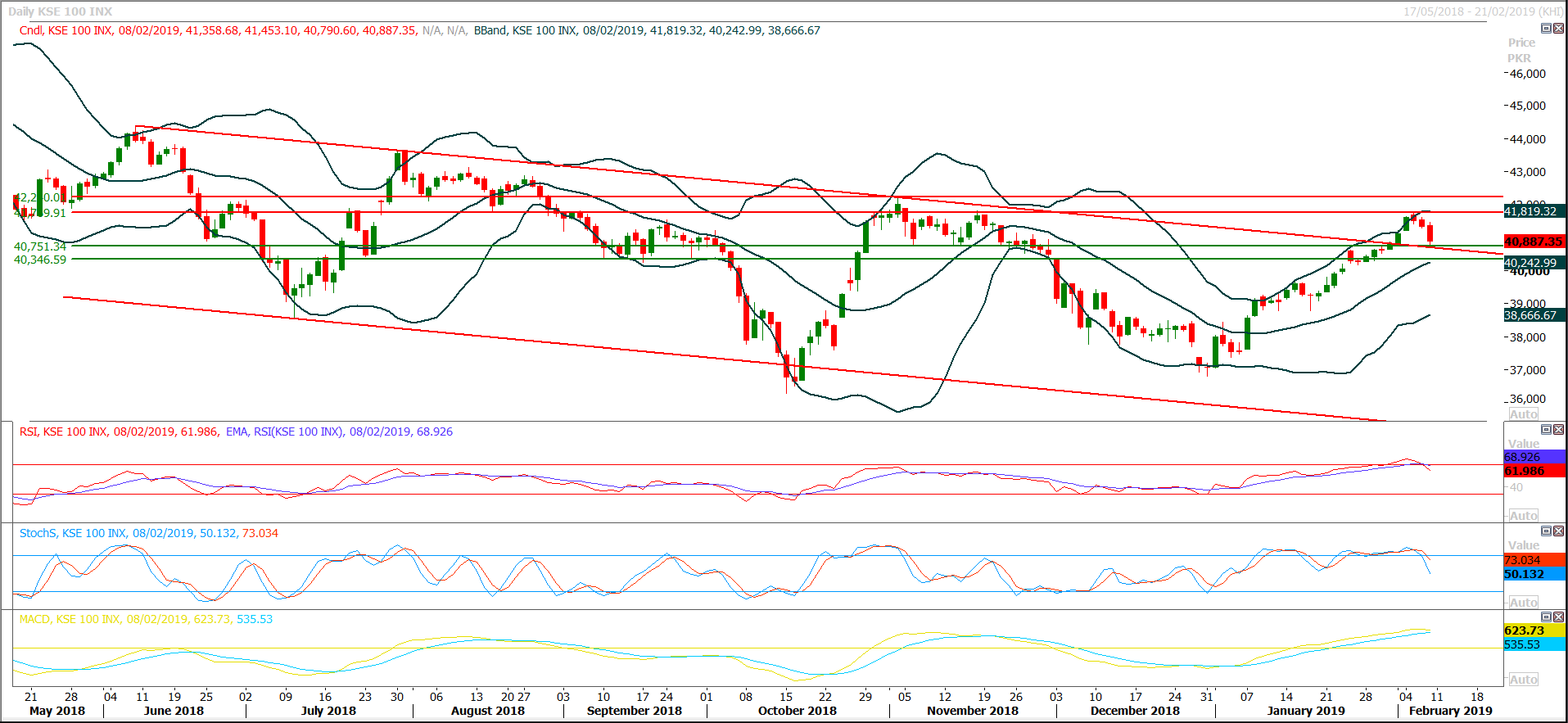Click 44,000 on the price axis
Image resolution: width=1568 pixels, height=723 pixels.
(1527, 139)
